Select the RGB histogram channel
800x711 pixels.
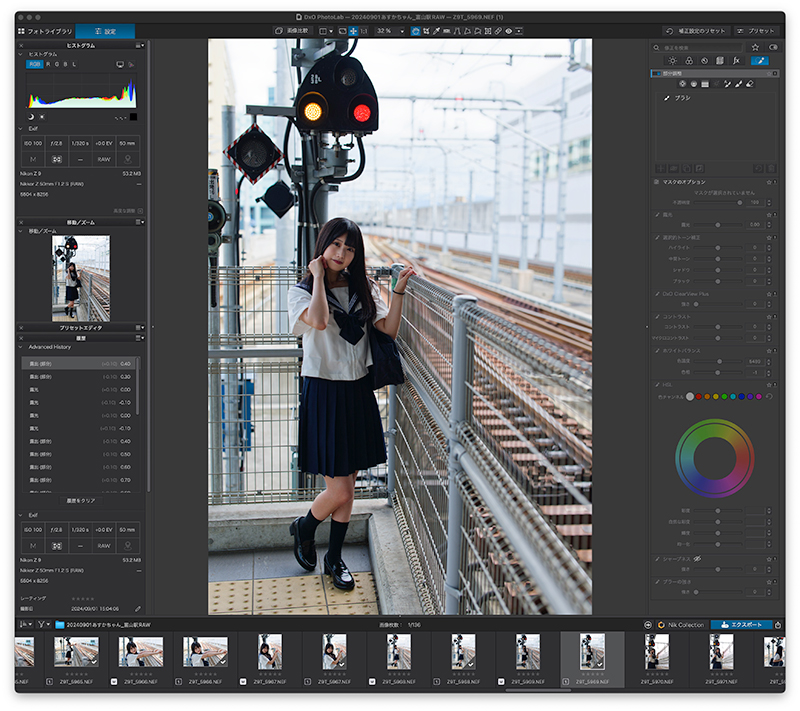35,64
